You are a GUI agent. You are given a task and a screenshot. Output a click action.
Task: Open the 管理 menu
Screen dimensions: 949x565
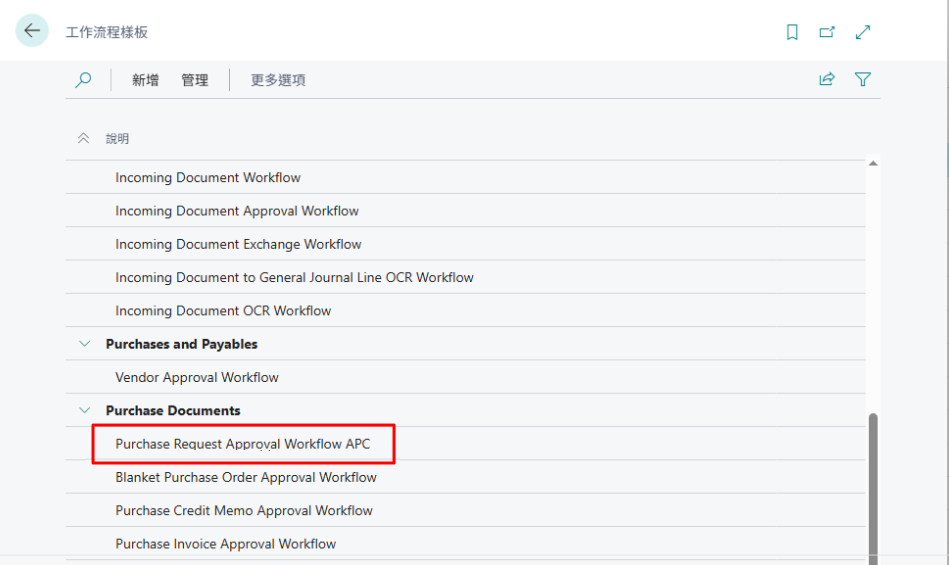(195, 80)
